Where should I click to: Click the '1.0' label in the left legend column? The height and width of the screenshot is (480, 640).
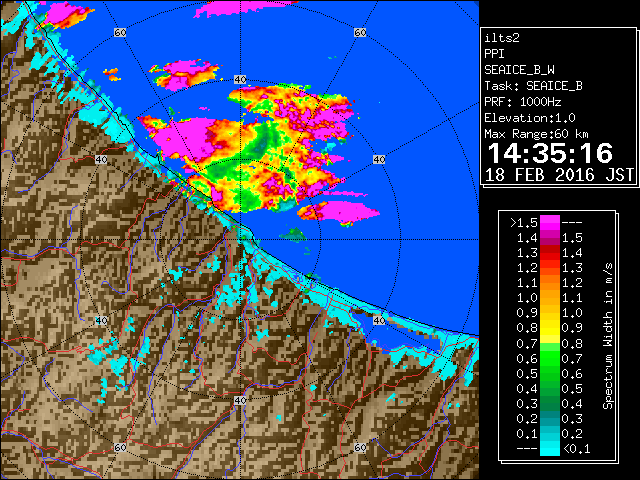coord(527,298)
